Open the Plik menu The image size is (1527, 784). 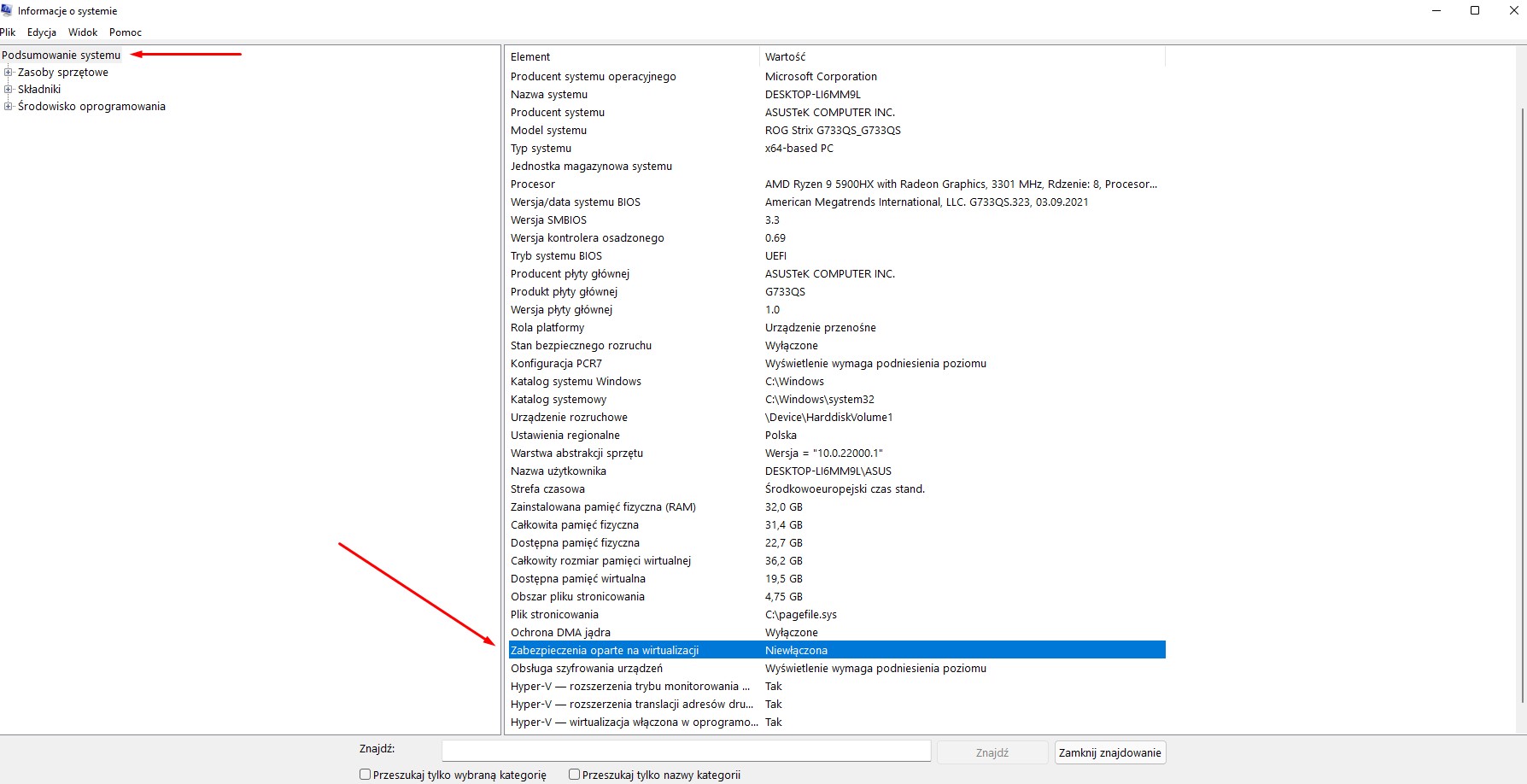point(9,32)
